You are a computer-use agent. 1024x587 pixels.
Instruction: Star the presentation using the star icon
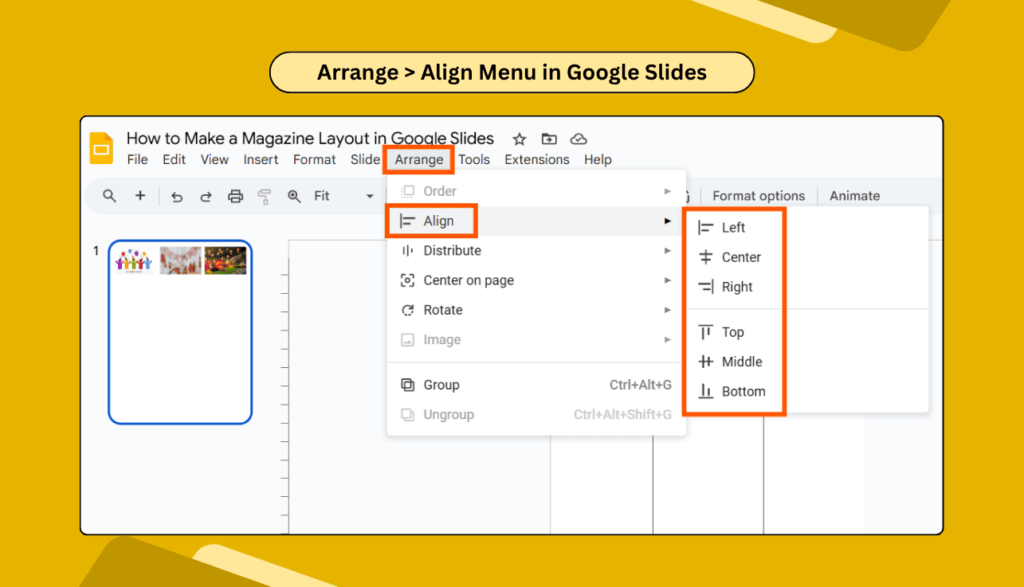click(x=518, y=139)
